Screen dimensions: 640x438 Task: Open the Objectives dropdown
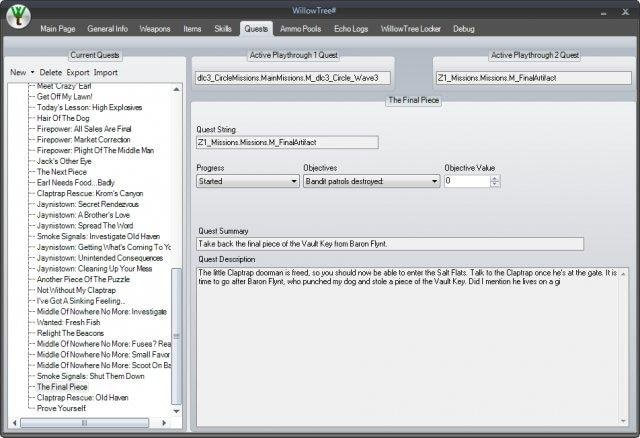[x=371, y=181]
